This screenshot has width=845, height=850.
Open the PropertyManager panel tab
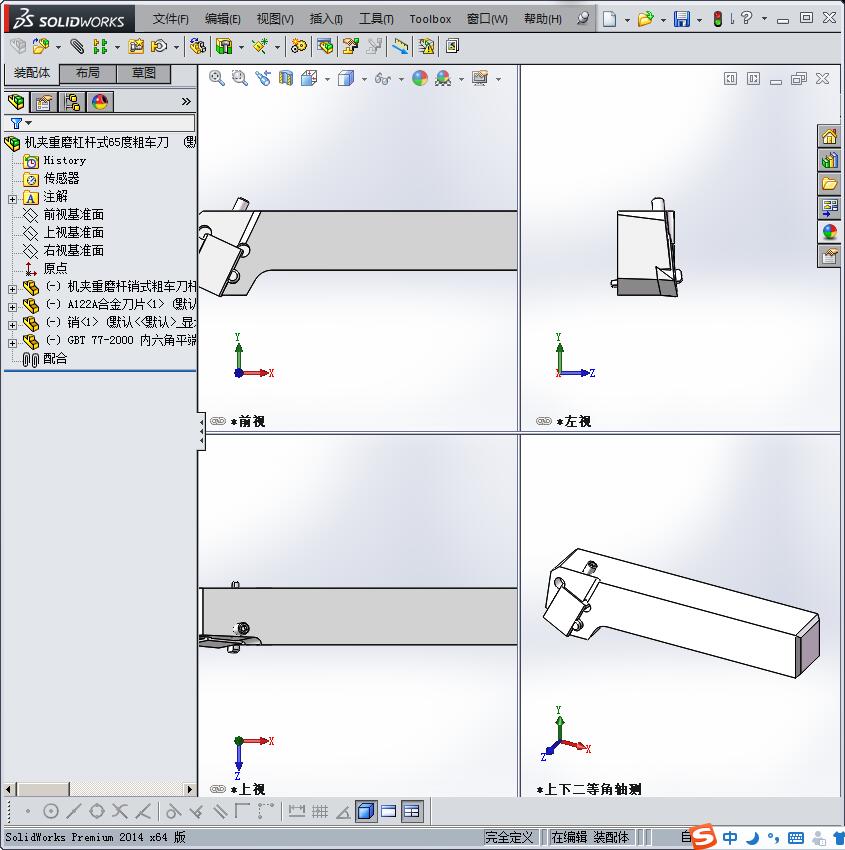click(x=44, y=102)
